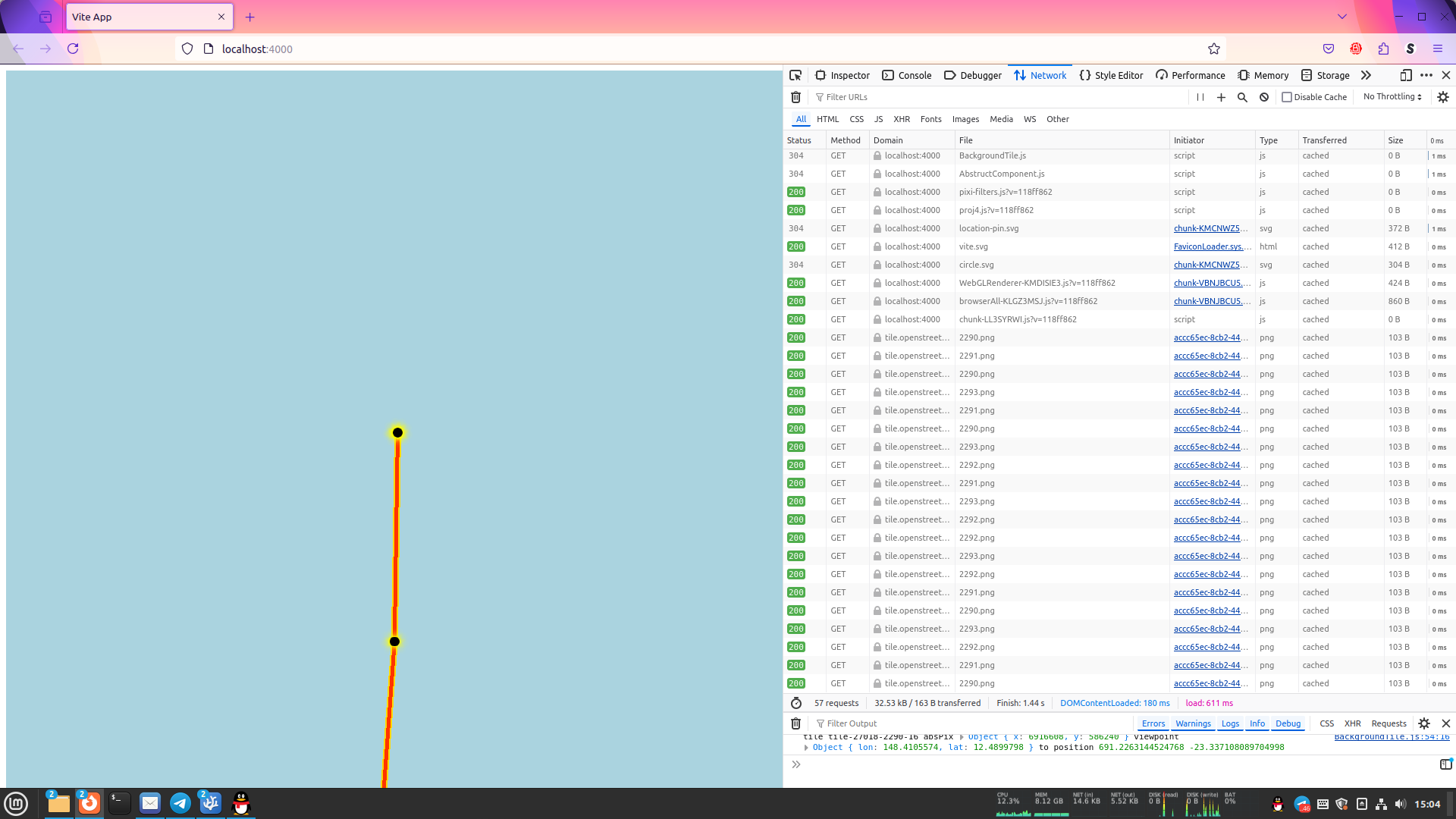Switch to the Debugger tab

(973, 75)
